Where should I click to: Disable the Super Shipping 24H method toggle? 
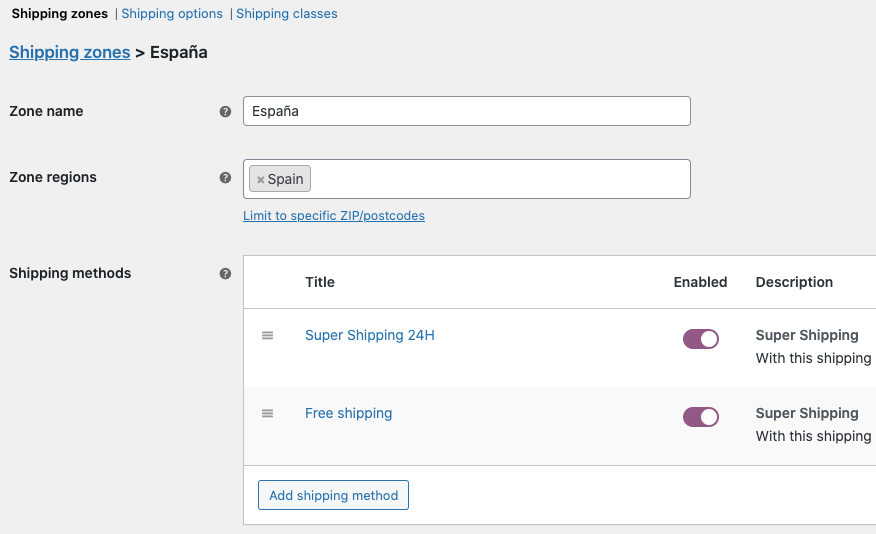click(x=701, y=339)
